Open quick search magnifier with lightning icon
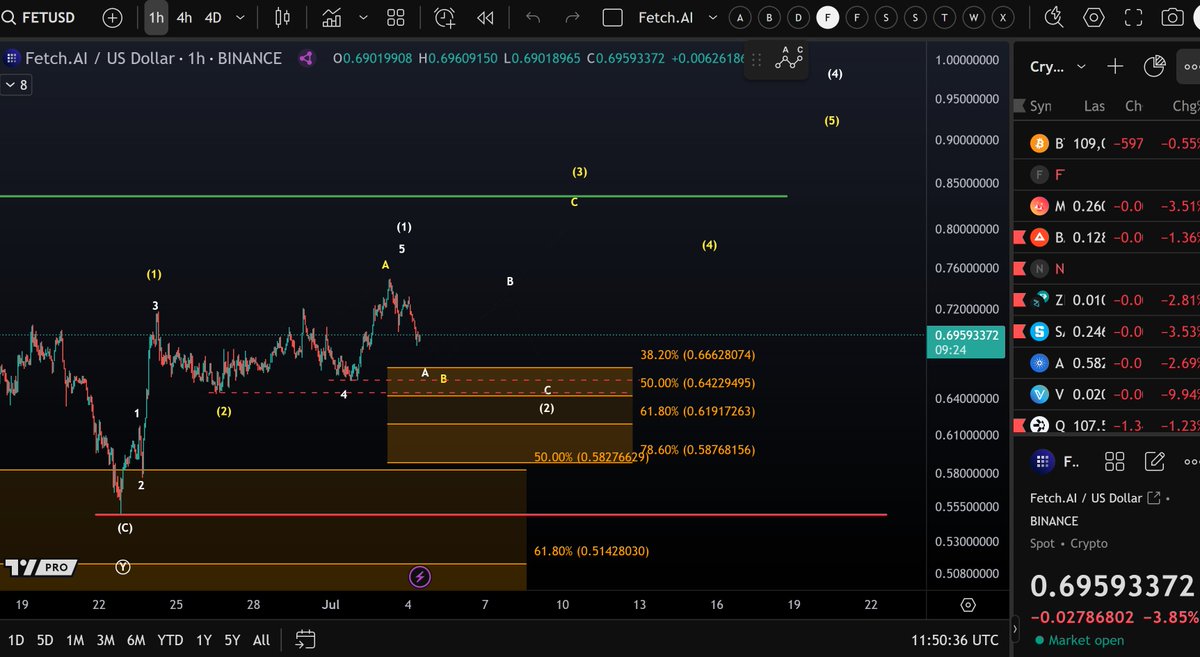This screenshot has height=657, width=1200. click(1054, 17)
